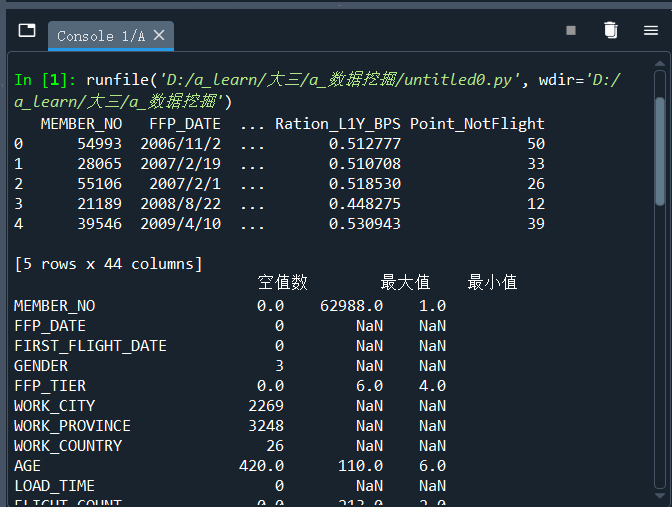Click the 空值数 column header

[x=283, y=282]
